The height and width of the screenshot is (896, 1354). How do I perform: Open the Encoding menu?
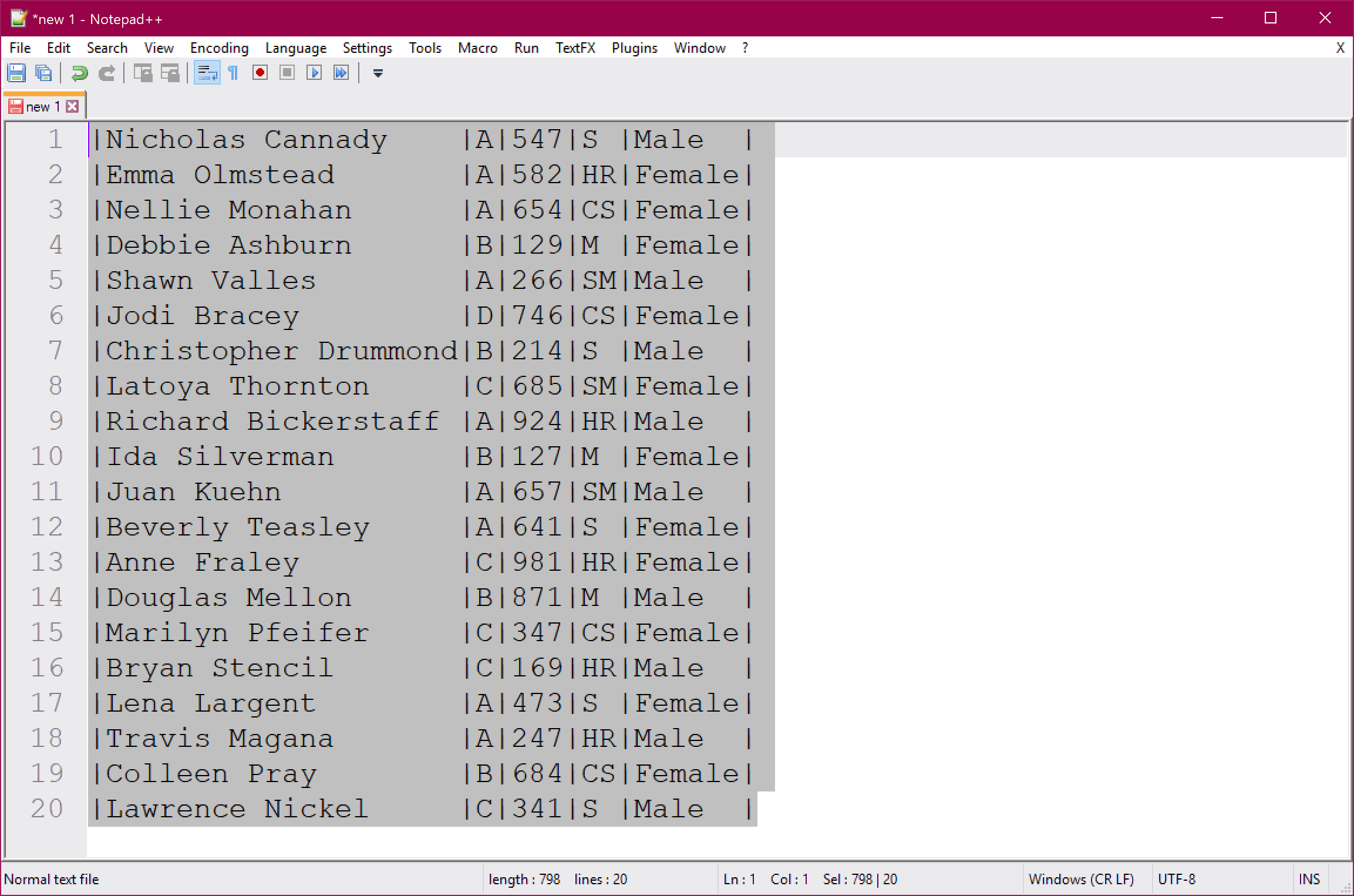pos(219,48)
